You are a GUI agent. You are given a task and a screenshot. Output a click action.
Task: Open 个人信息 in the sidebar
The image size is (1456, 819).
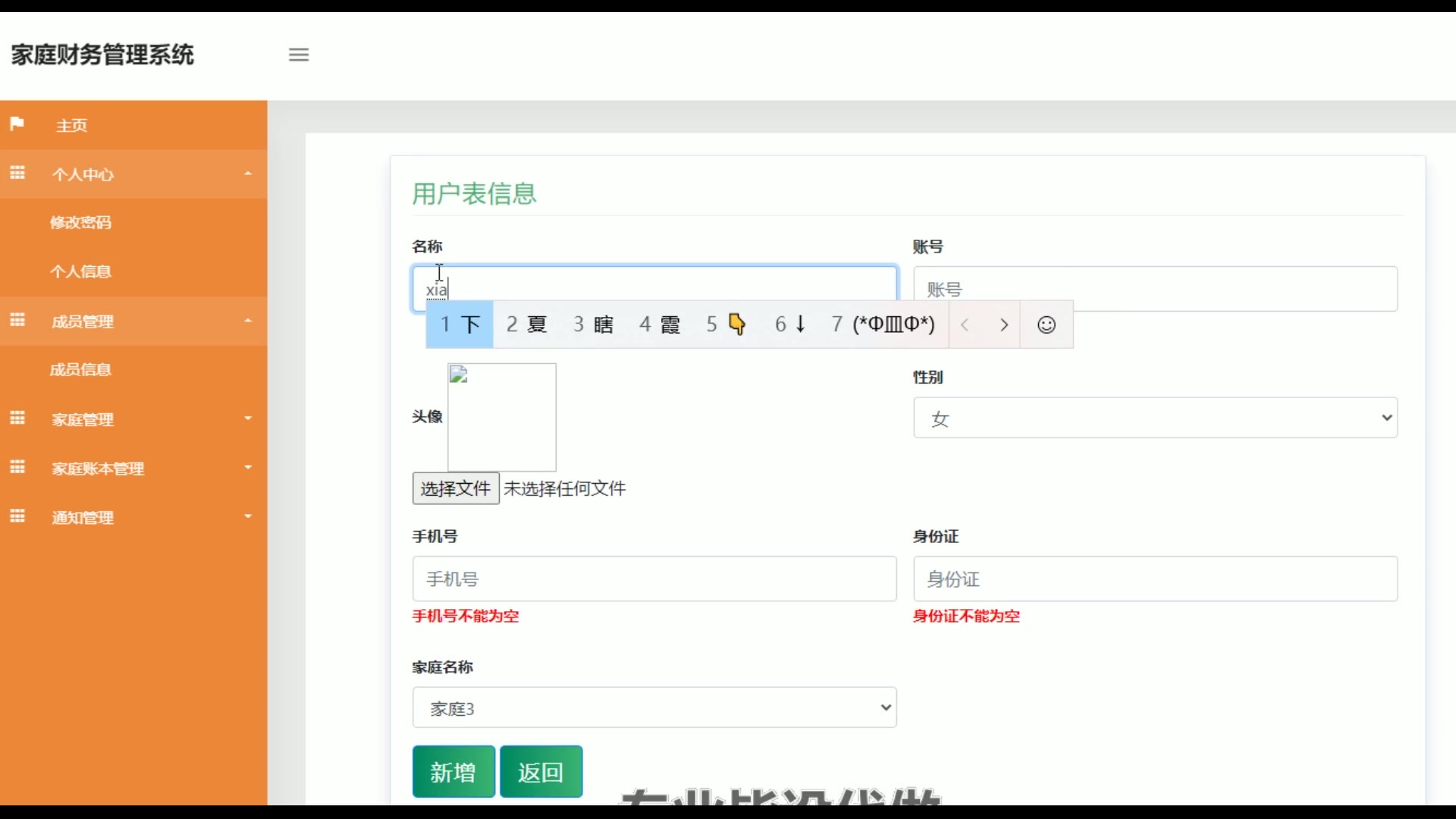pyautogui.click(x=80, y=271)
